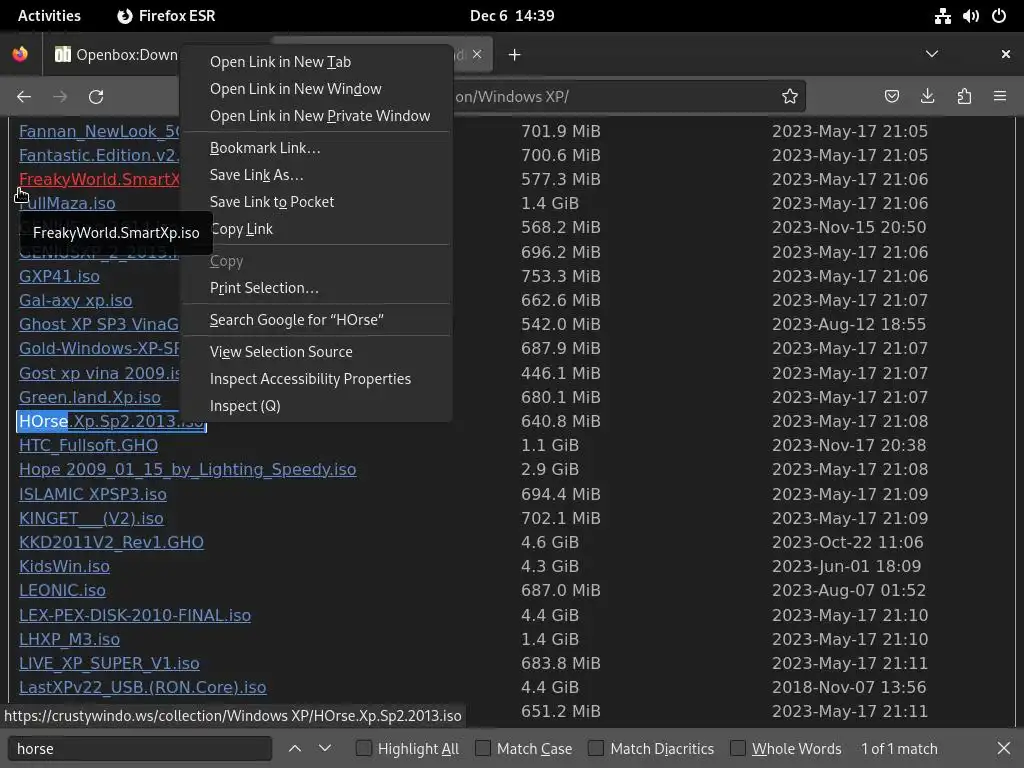Open KidsWin.iso link
The height and width of the screenshot is (768, 1024).
pos(64,567)
